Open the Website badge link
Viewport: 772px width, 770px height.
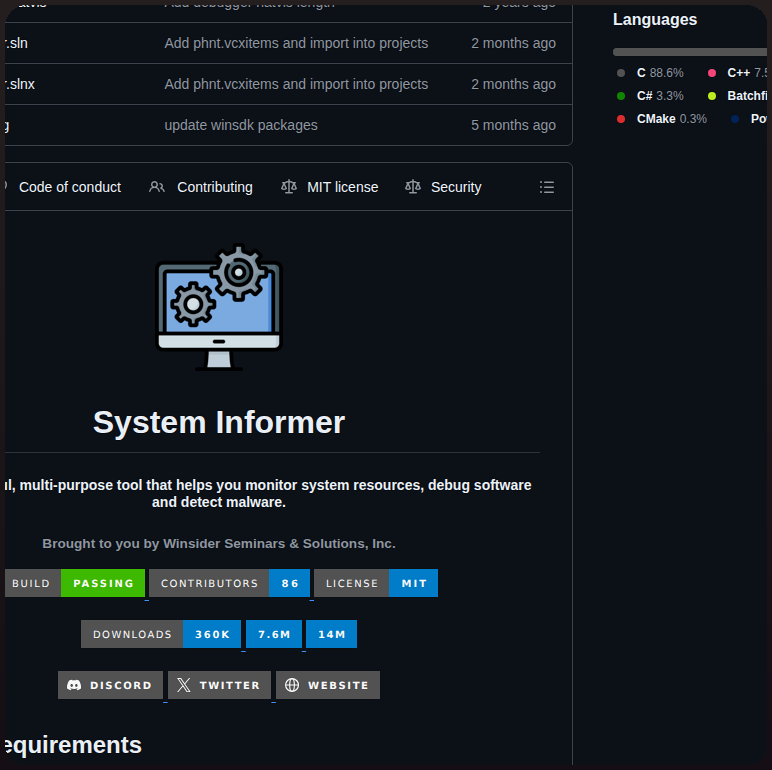pos(328,685)
